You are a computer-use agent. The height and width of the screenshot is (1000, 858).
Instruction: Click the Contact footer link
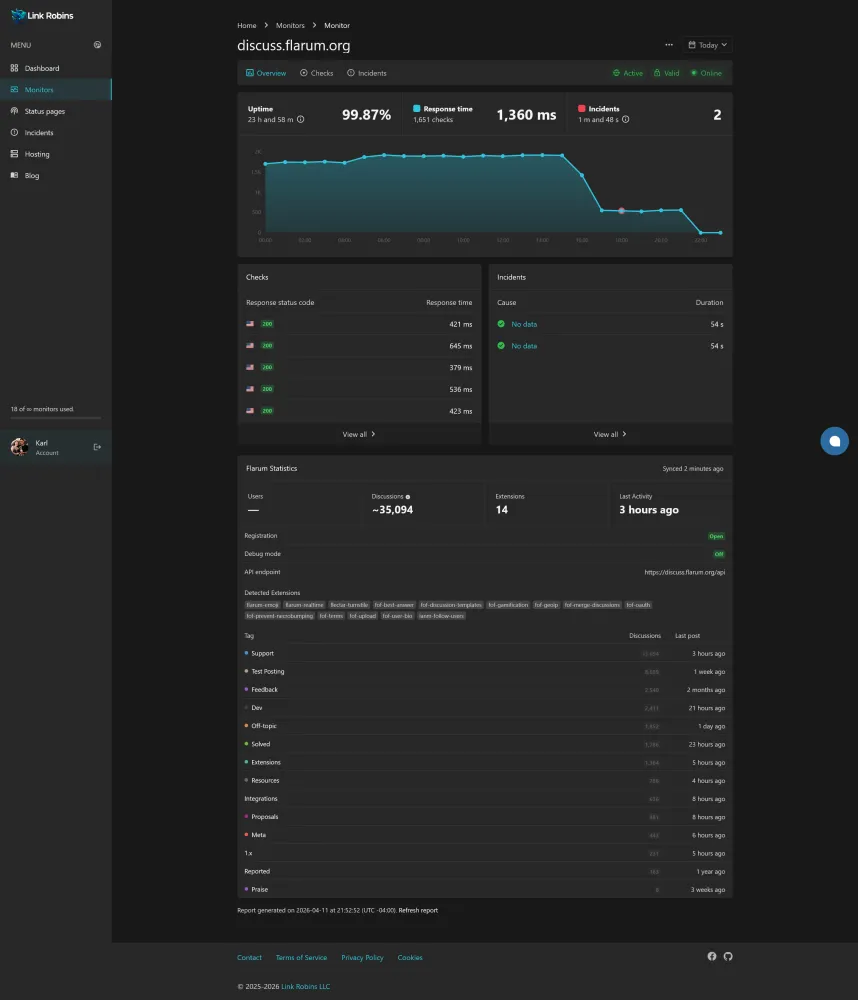tap(249, 958)
